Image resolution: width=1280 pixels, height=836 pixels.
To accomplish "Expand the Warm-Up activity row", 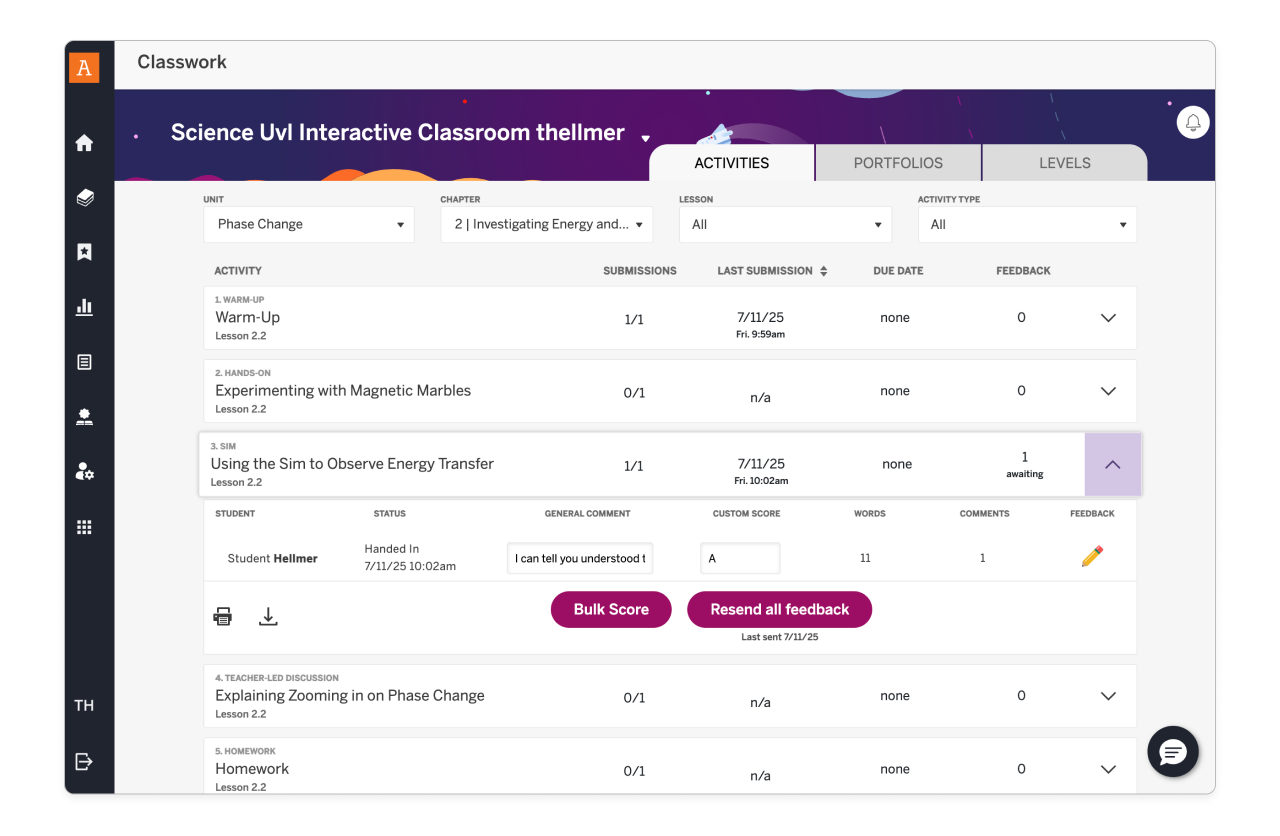I will pyautogui.click(x=1108, y=318).
